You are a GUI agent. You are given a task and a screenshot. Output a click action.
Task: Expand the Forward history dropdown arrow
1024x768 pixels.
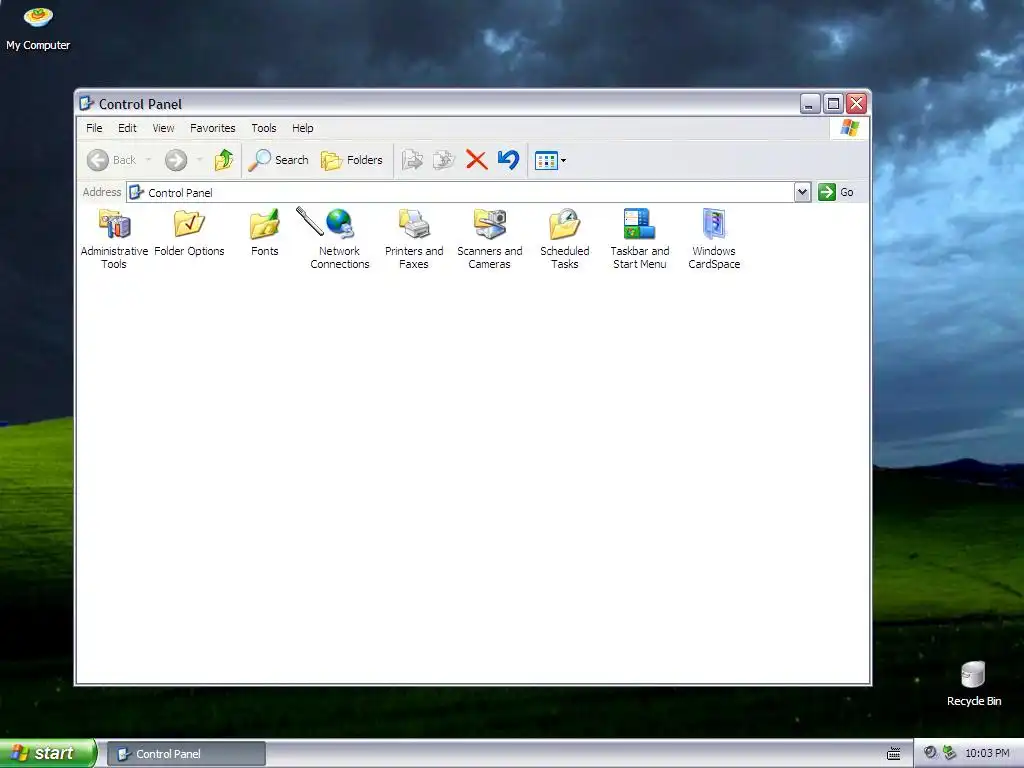pyautogui.click(x=199, y=160)
